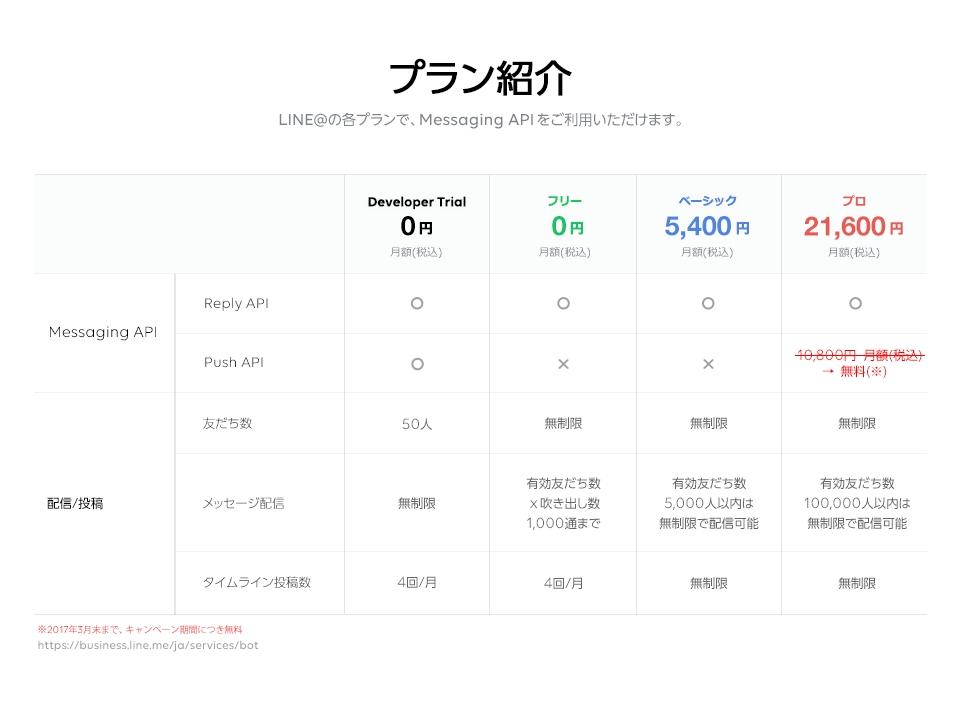Click 無制限 in タイムライン投稿数 row under ベーシック
Viewport: 960px width, 710px height.
(708, 583)
